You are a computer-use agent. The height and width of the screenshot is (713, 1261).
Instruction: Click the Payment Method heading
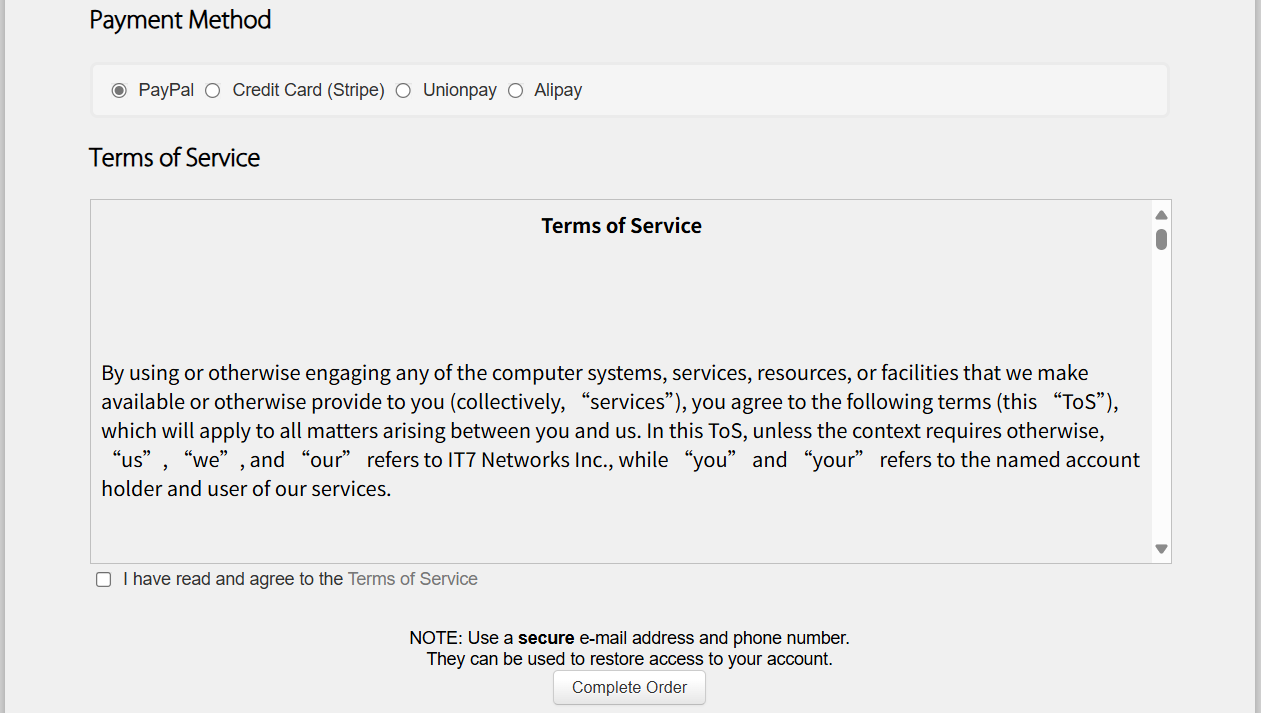point(180,20)
